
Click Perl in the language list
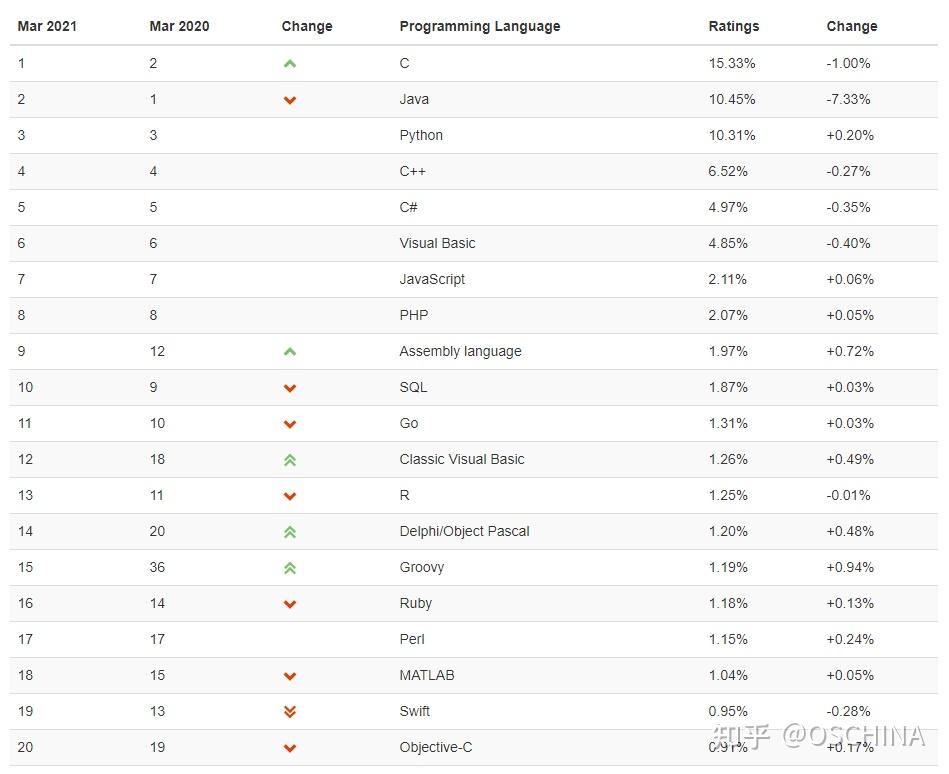coord(412,639)
